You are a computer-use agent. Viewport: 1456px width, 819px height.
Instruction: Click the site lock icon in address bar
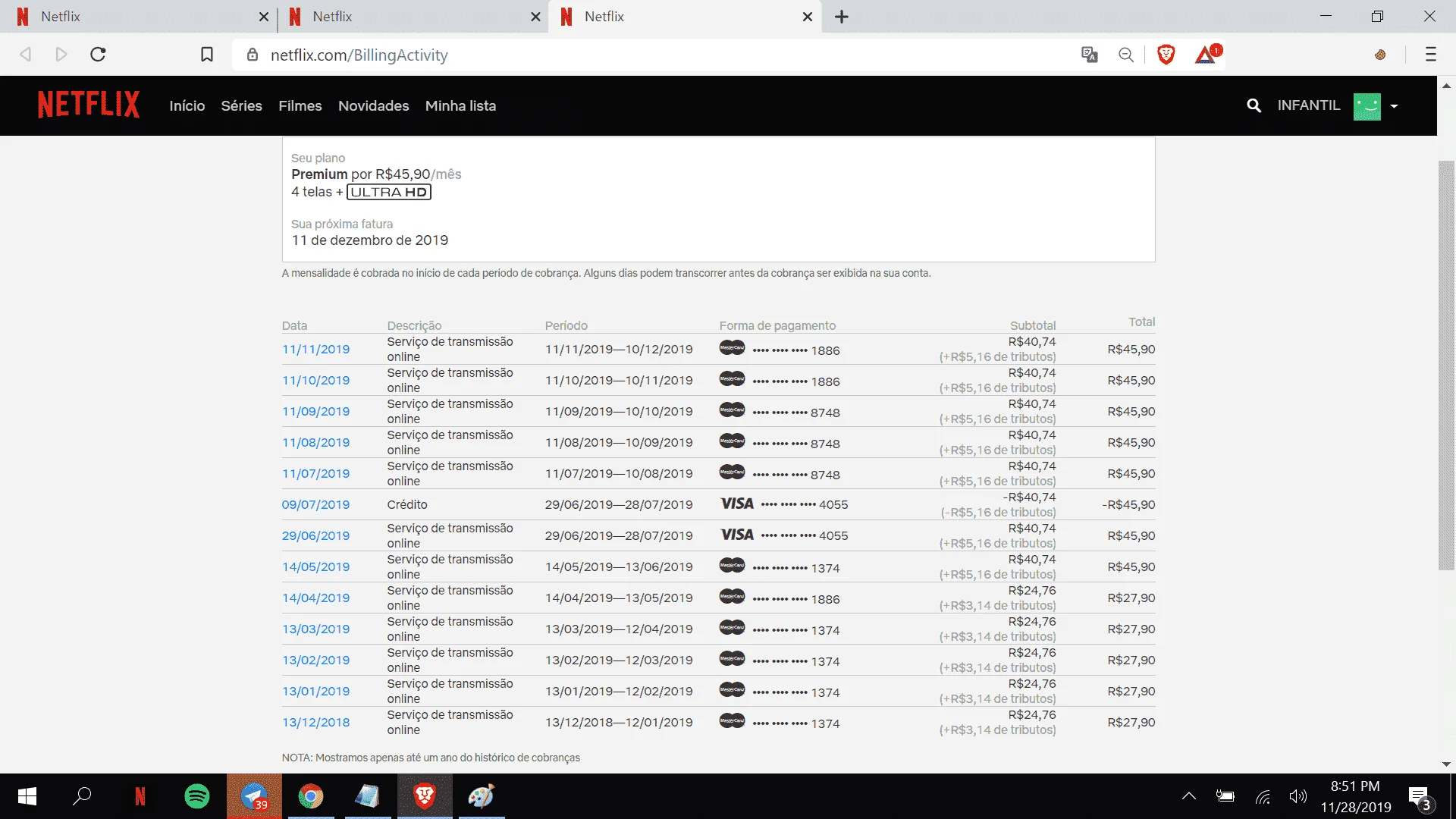click(253, 55)
